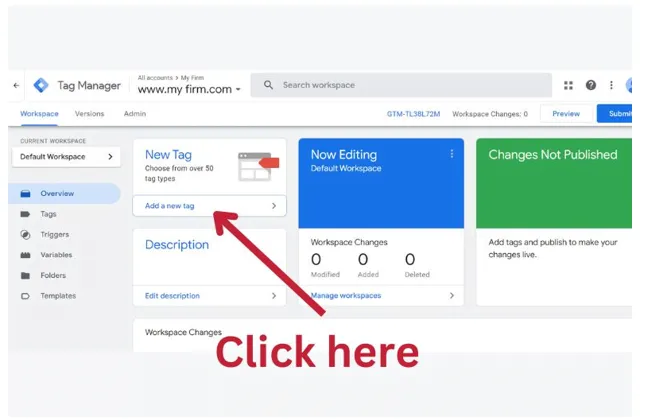
Task: Click the Now Editing heading
Action: coord(344,154)
